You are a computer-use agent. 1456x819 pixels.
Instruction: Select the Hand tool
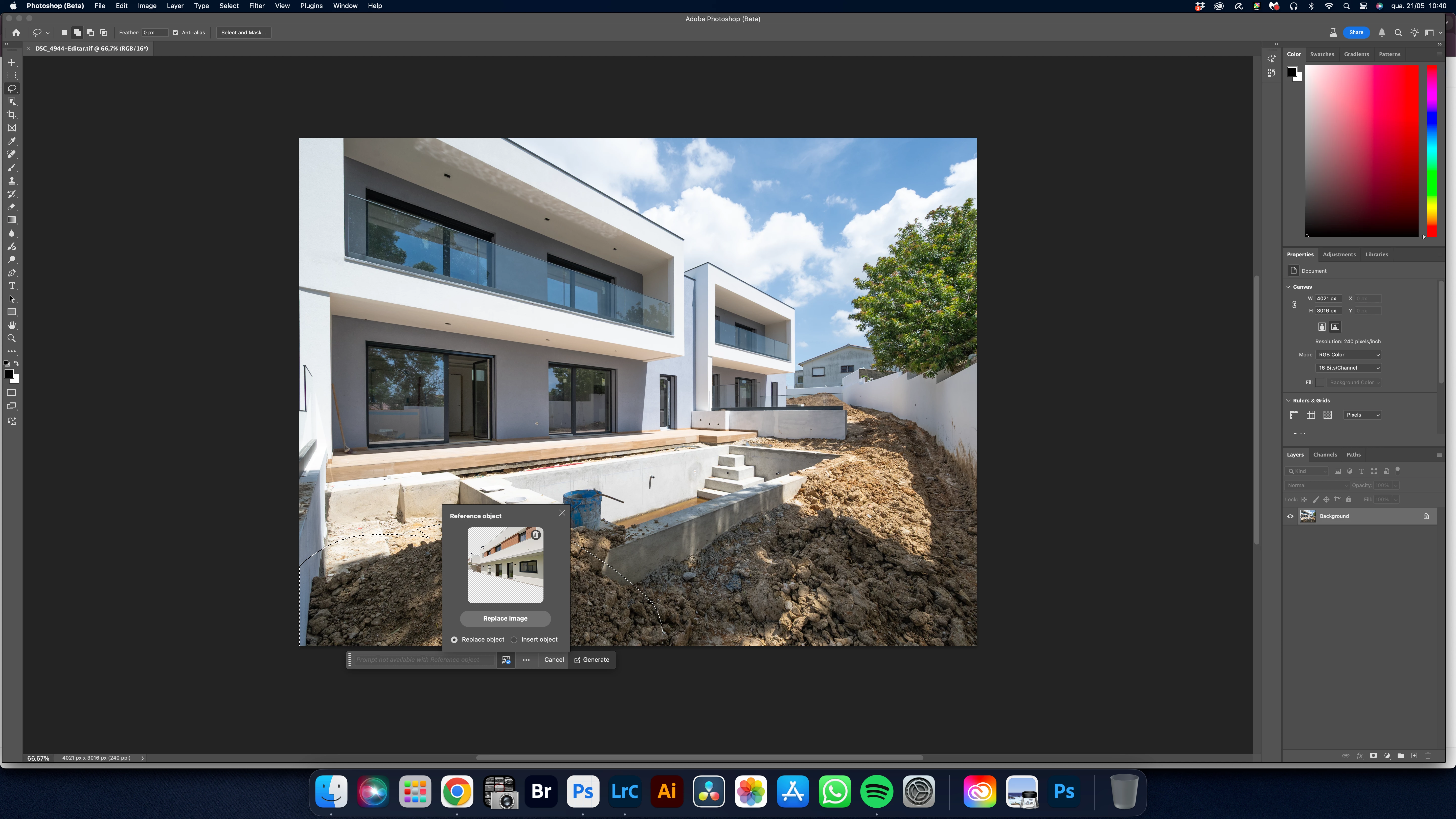pos(11,326)
